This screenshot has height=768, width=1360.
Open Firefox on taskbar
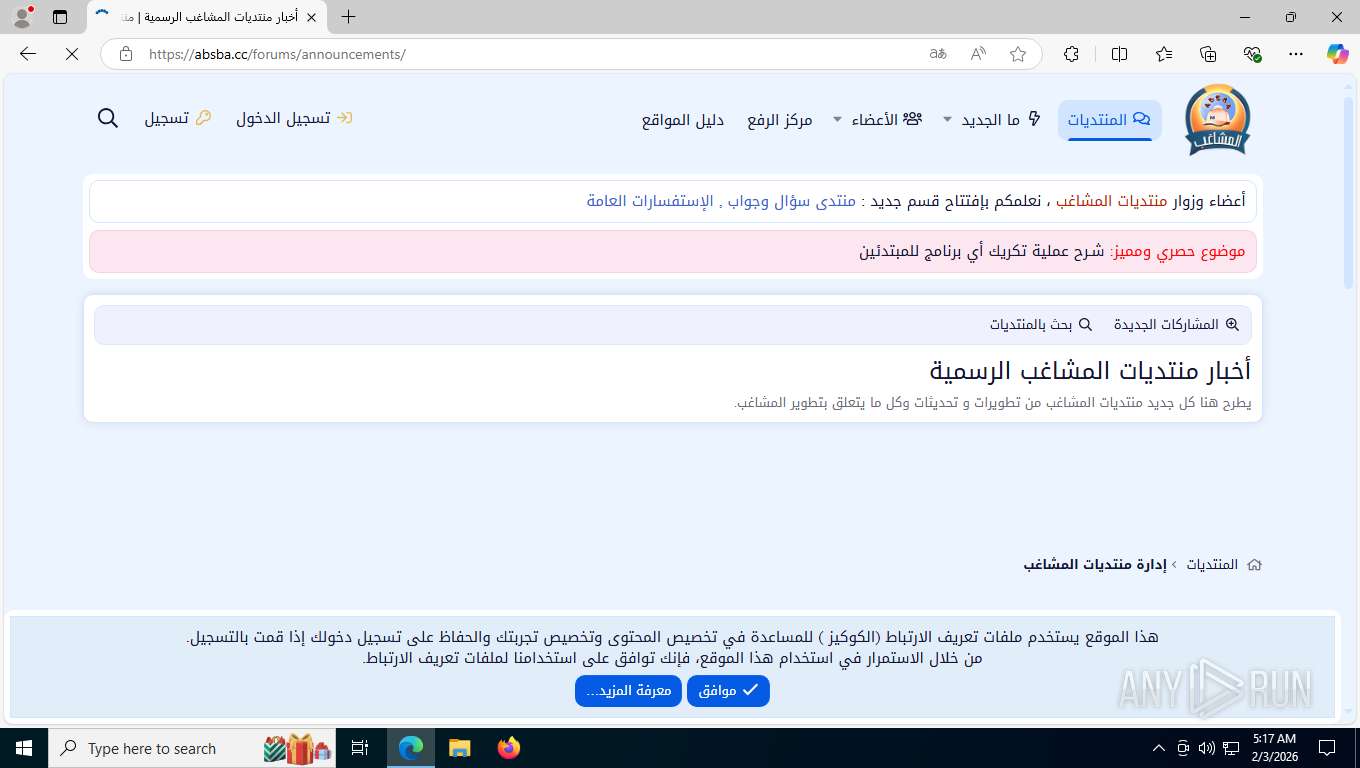[x=509, y=748]
